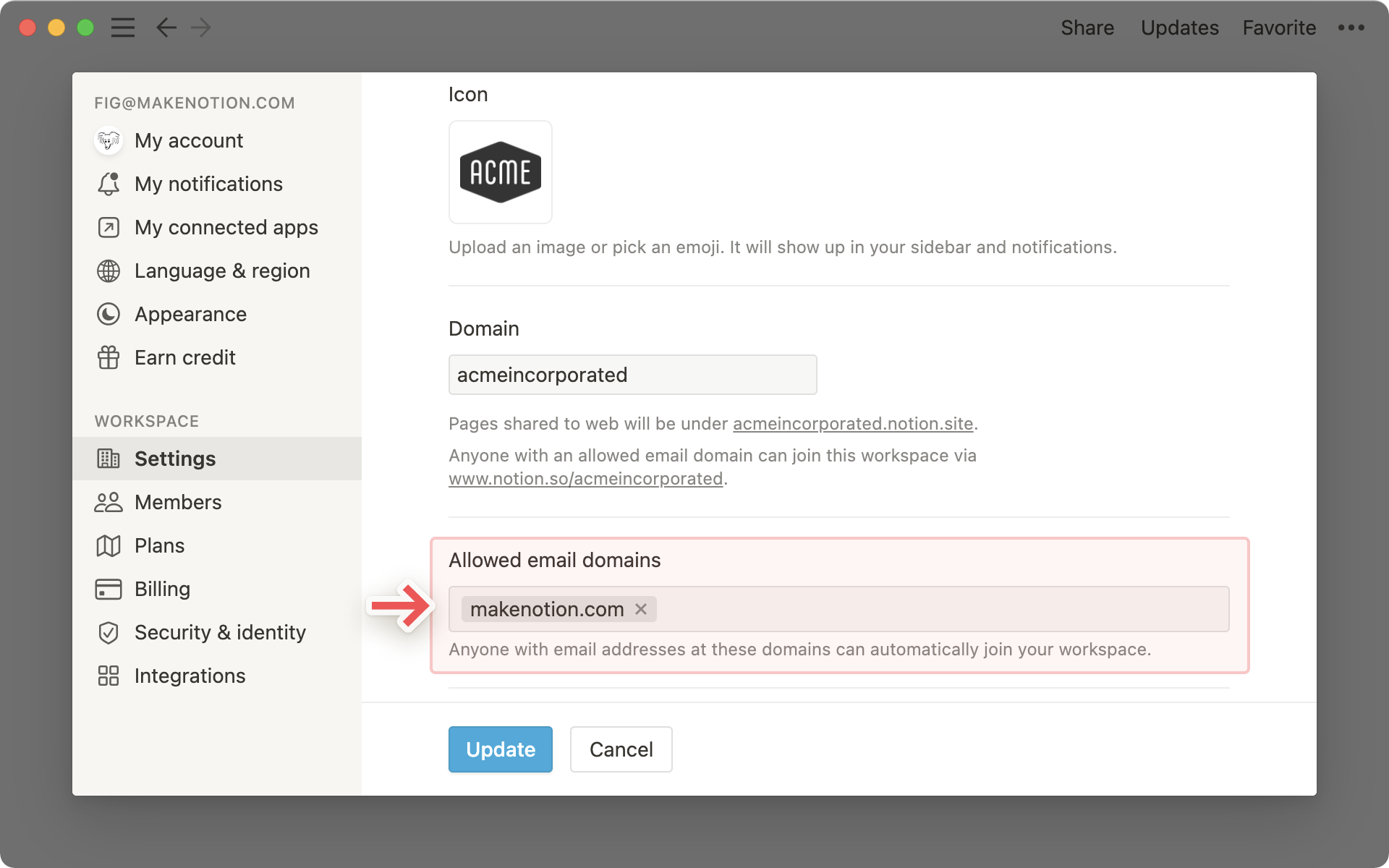The image size is (1389, 868).
Task: Click the gift icon for Earn credit
Action: 109,357
